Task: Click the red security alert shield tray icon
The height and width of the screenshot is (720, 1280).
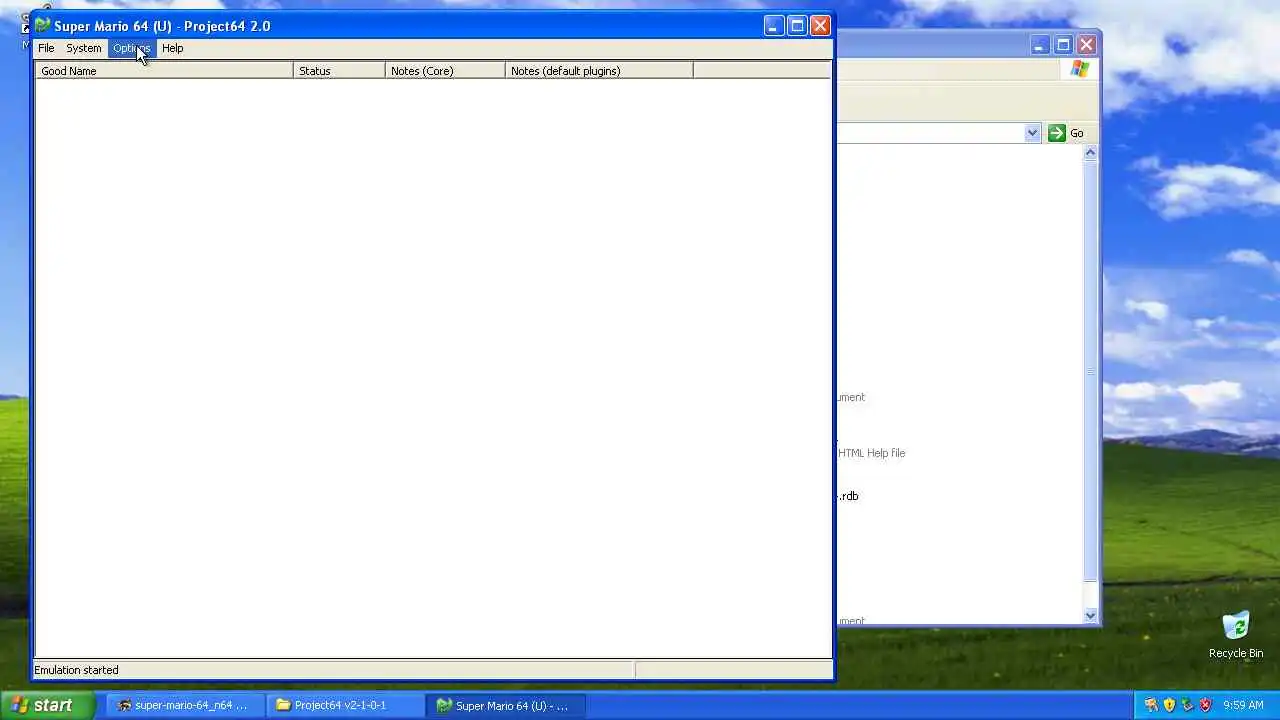Action: tap(1205, 705)
